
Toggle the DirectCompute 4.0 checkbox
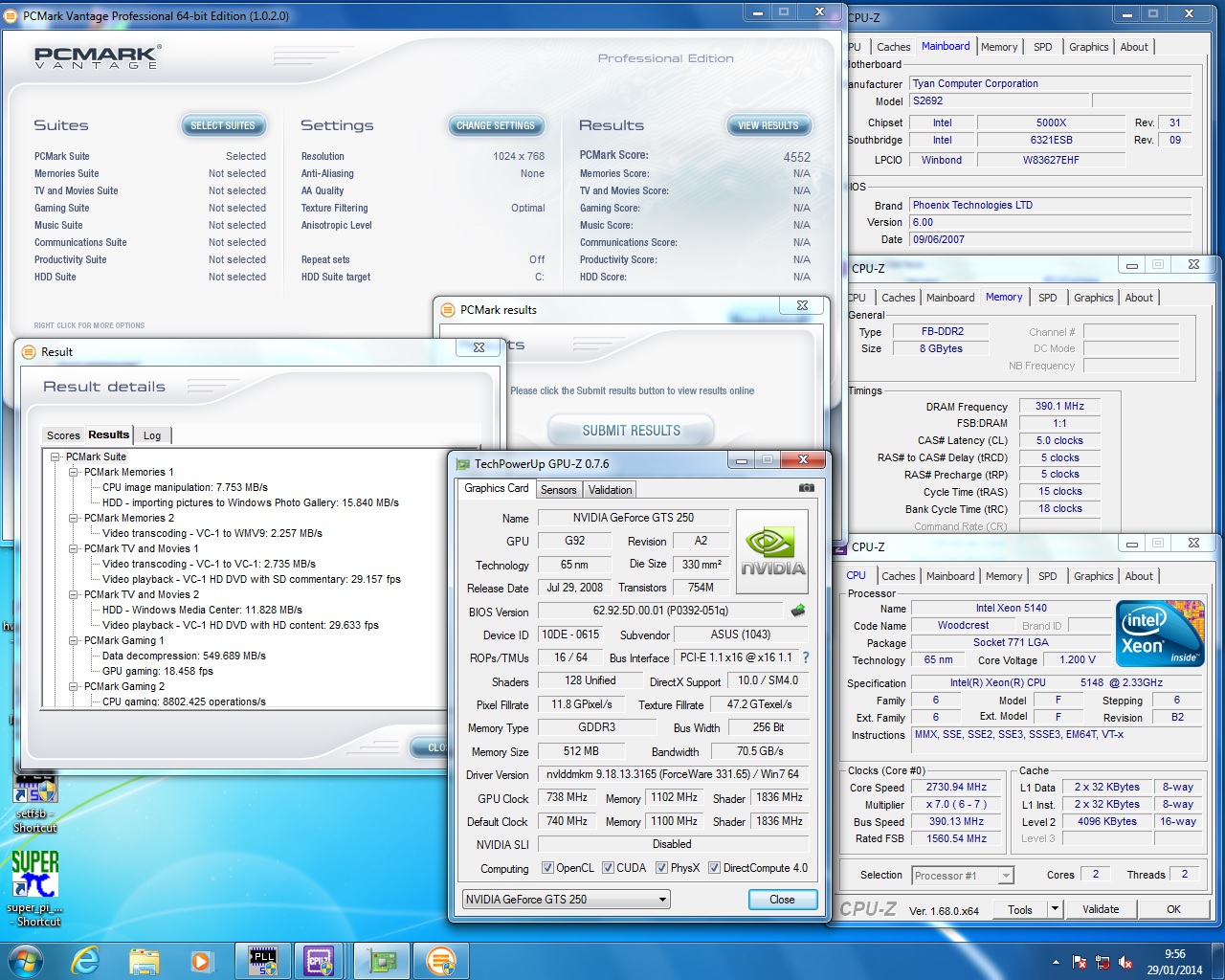(x=714, y=868)
